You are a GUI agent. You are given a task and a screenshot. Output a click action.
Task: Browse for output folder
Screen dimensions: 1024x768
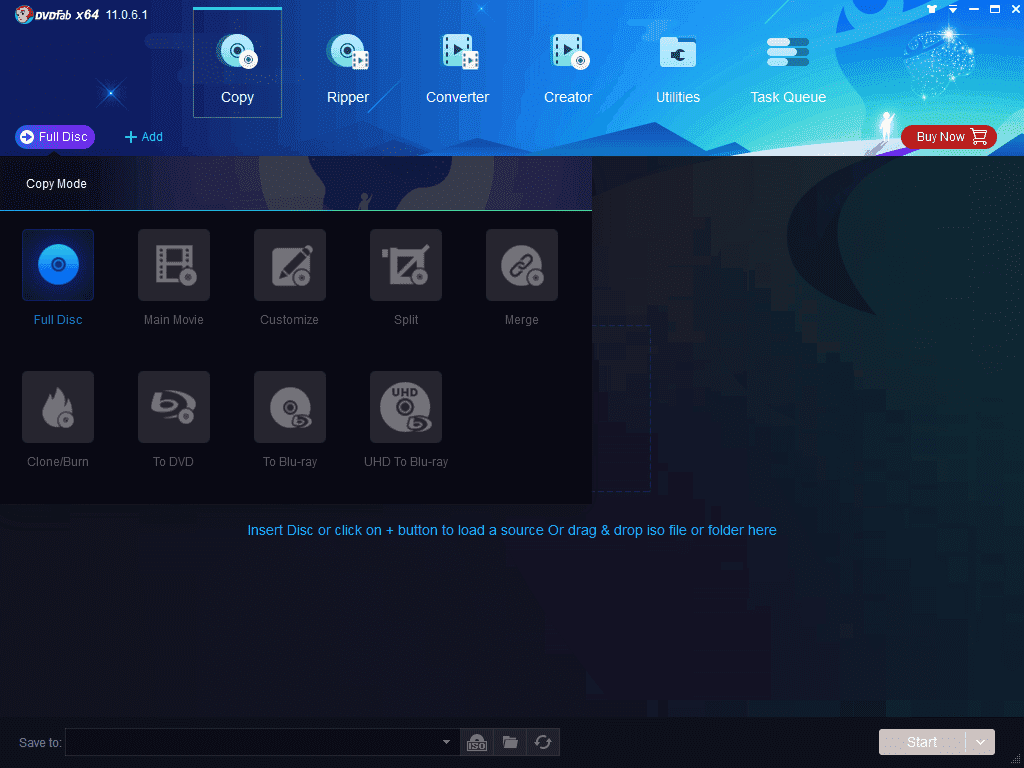pos(510,743)
